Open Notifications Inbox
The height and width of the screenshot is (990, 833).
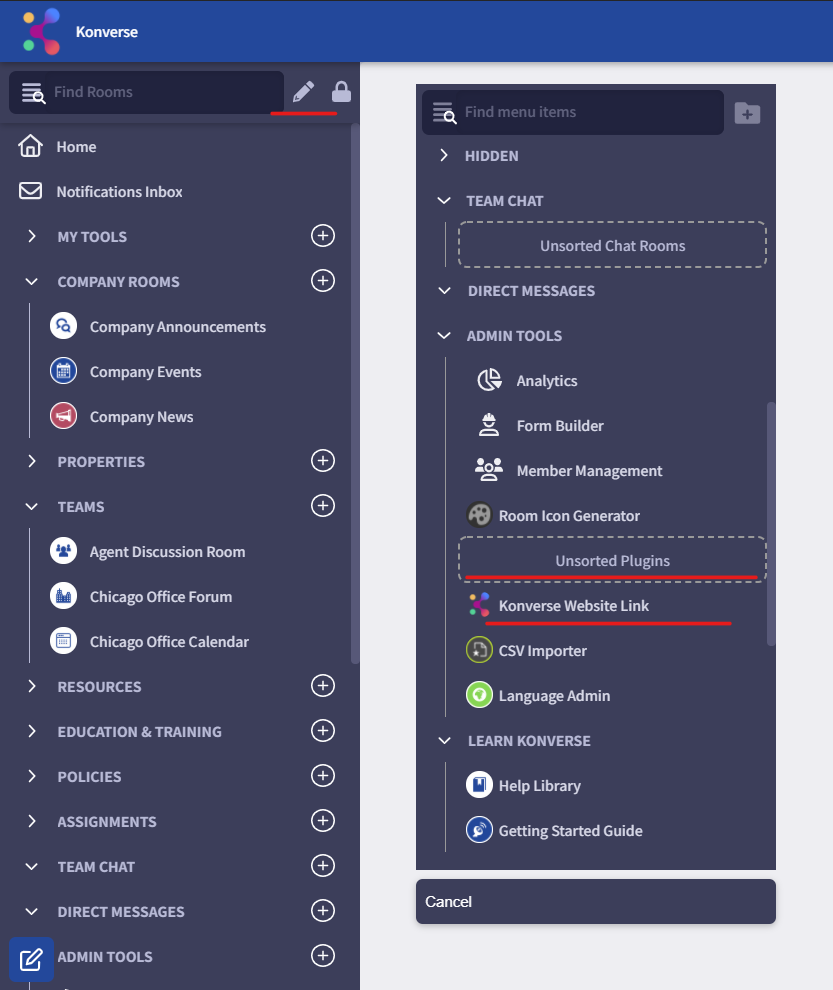click(x=119, y=191)
